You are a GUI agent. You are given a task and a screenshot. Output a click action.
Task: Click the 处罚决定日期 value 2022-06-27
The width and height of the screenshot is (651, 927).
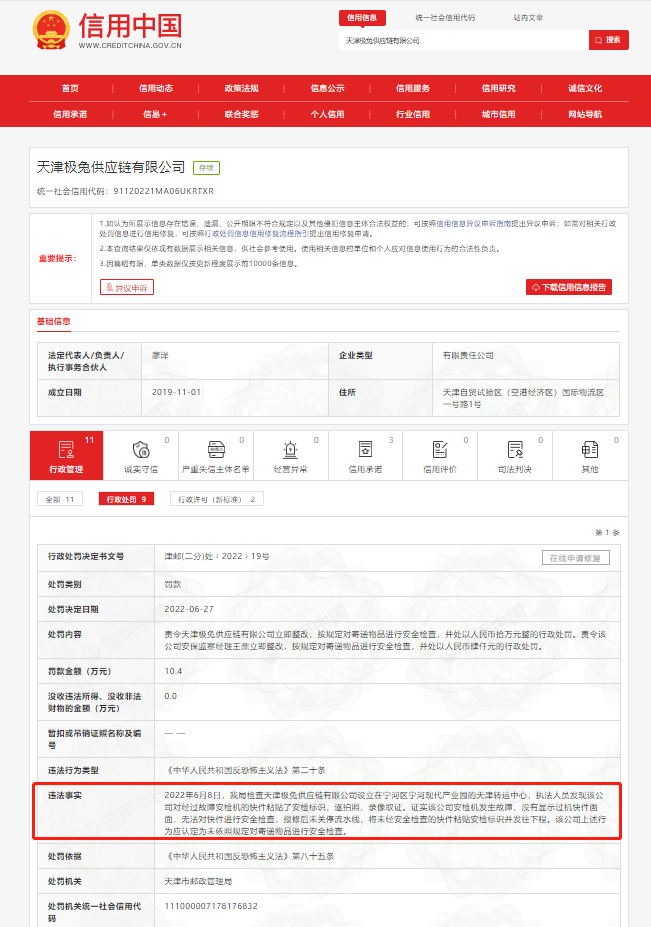189,609
